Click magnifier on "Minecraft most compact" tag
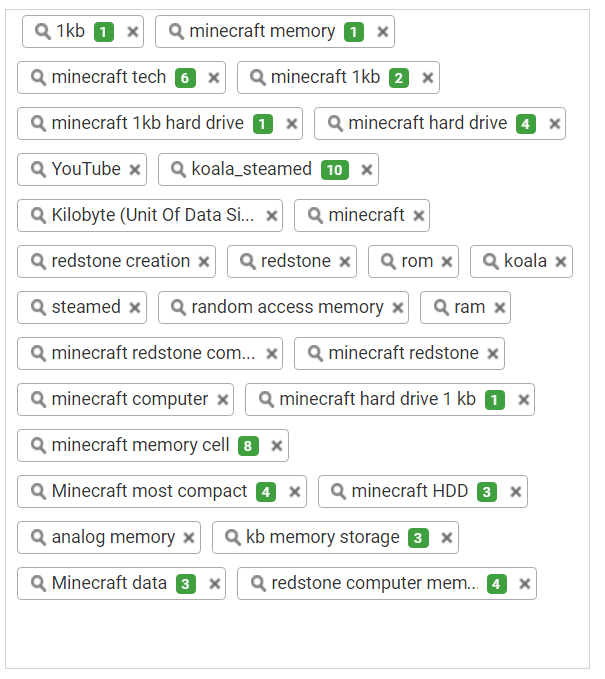Screen dimensions: 605x679 [x=39, y=492]
